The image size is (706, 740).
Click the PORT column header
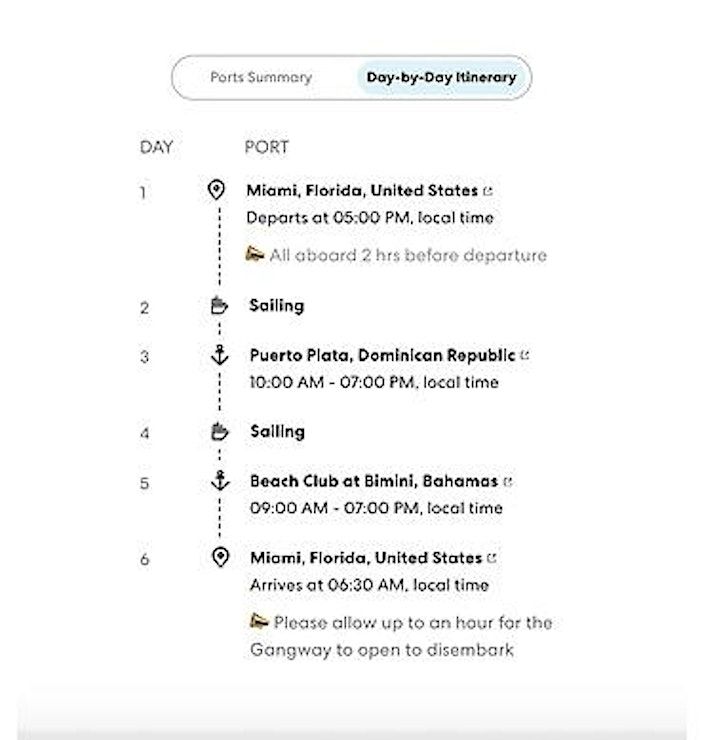(x=266, y=147)
